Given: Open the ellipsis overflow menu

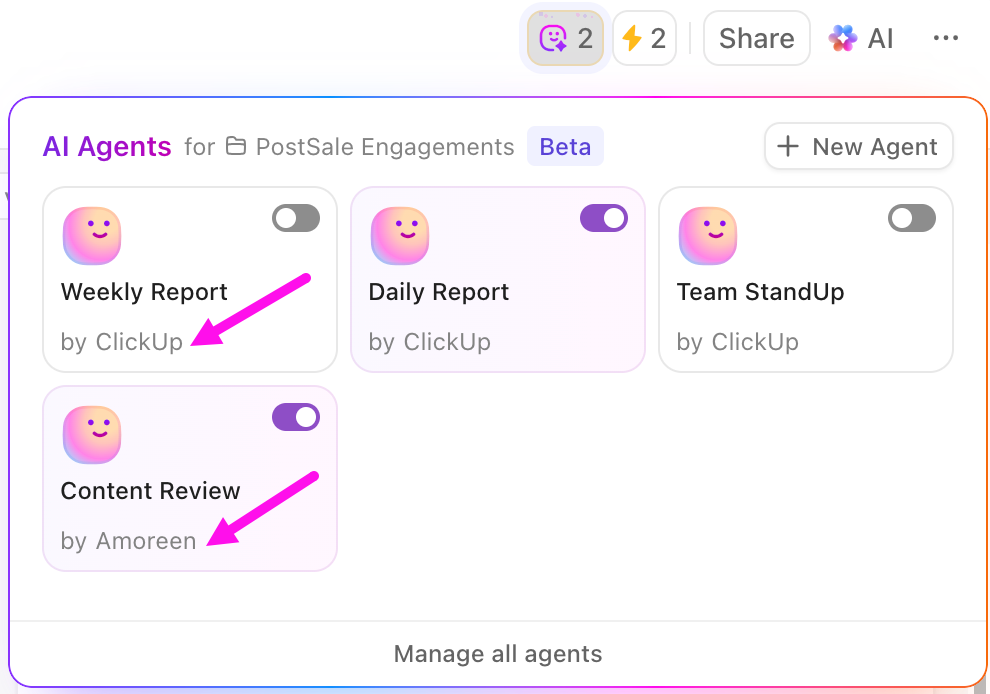Looking at the screenshot, I should pyautogui.click(x=945, y=38).
